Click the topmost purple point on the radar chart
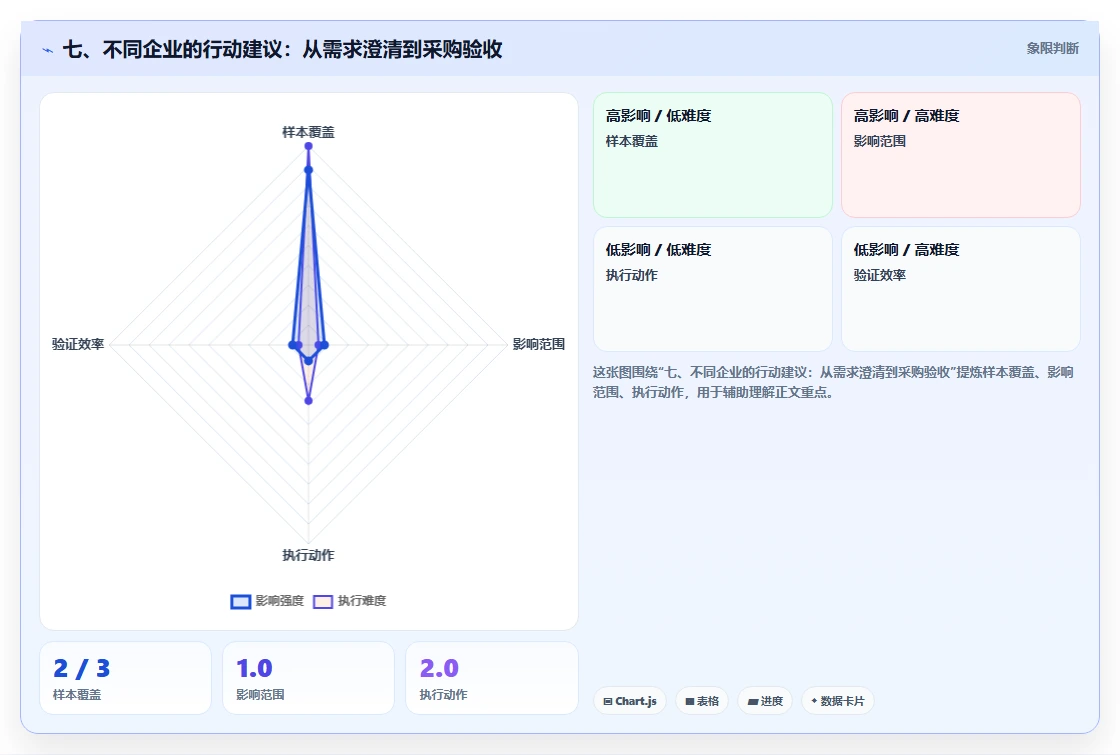This screenshot has width=1120, height=755. coord(309,146)
